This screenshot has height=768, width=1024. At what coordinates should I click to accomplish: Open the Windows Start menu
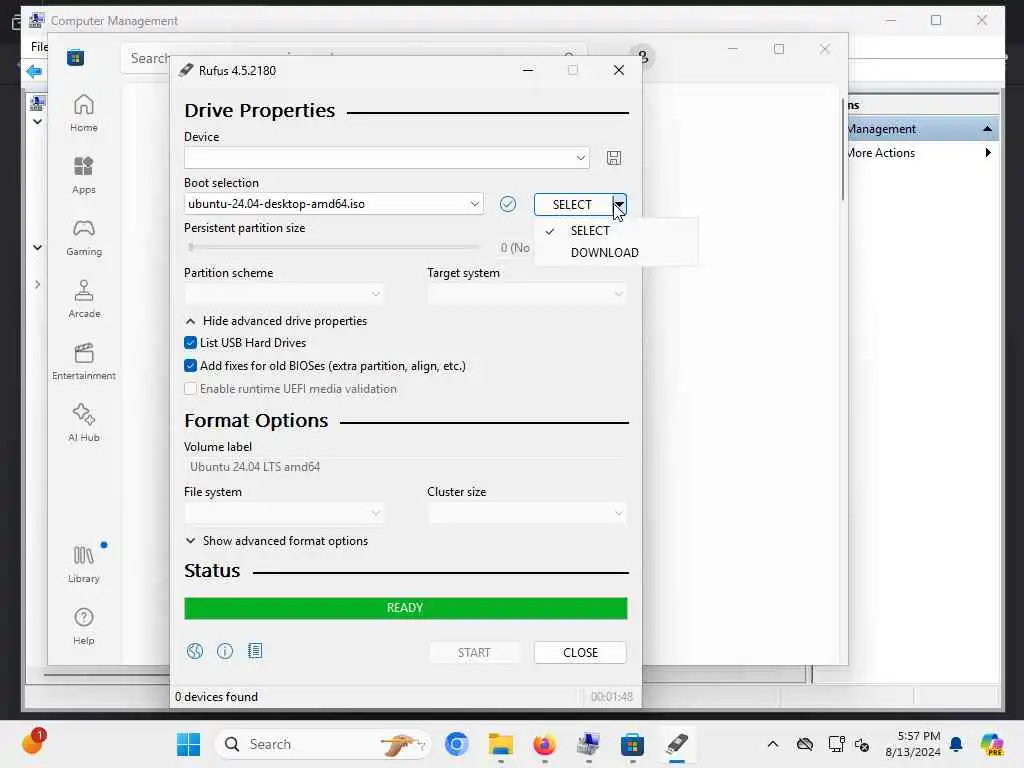click(188, 744)
